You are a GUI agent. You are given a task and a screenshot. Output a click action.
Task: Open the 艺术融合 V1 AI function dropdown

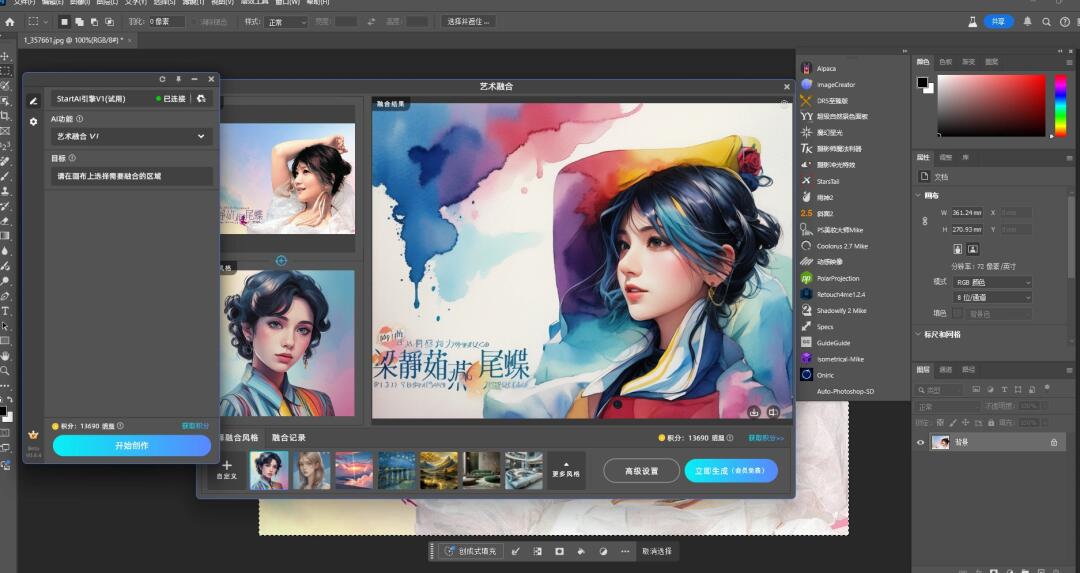pos(131,136)
